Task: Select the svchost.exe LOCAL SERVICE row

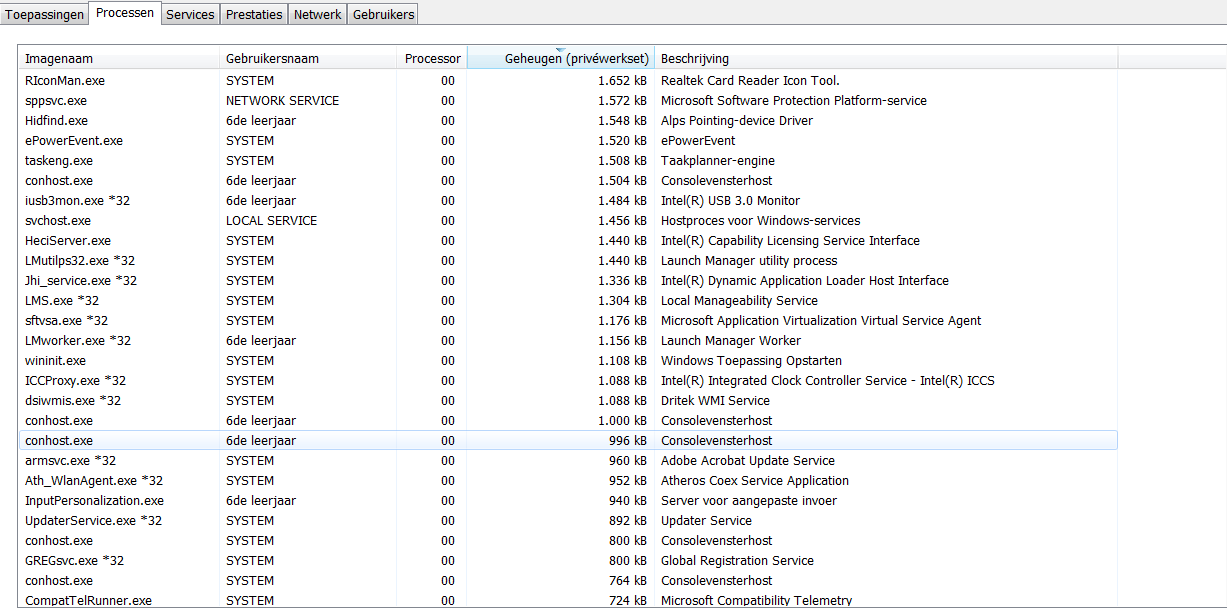Action: 58,221
